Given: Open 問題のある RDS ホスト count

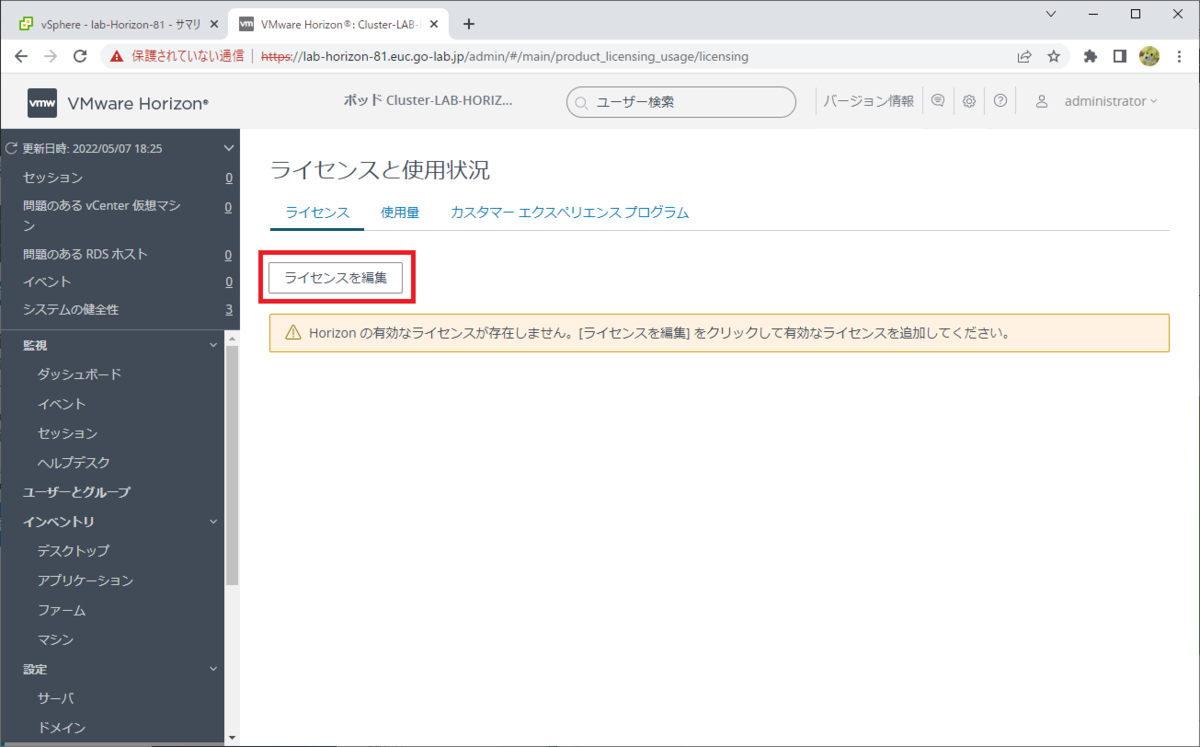Looking at the screenshot, I should (x=228, y=254).
